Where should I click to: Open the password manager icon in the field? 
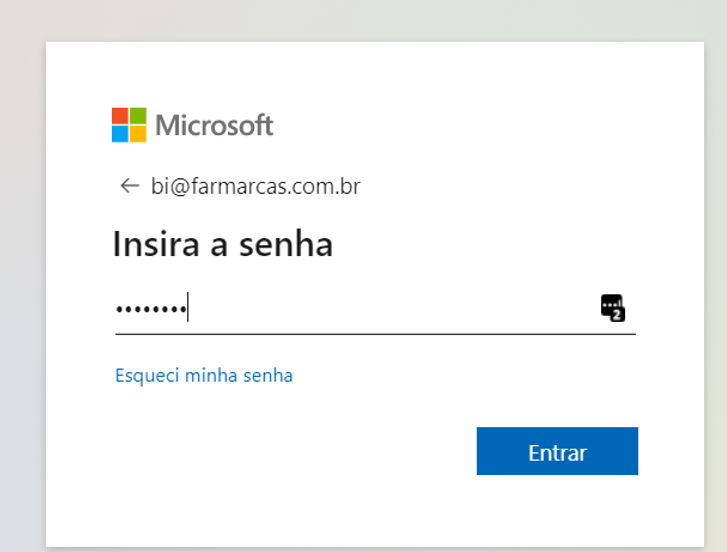pyautogui.click(x=612, y=307)
